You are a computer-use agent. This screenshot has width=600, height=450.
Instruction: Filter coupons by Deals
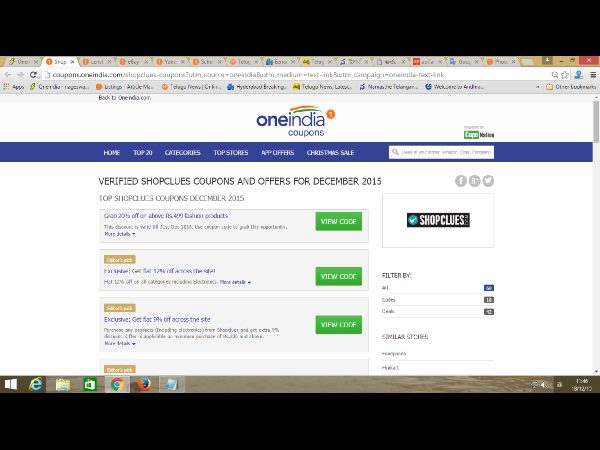(390, 311)
